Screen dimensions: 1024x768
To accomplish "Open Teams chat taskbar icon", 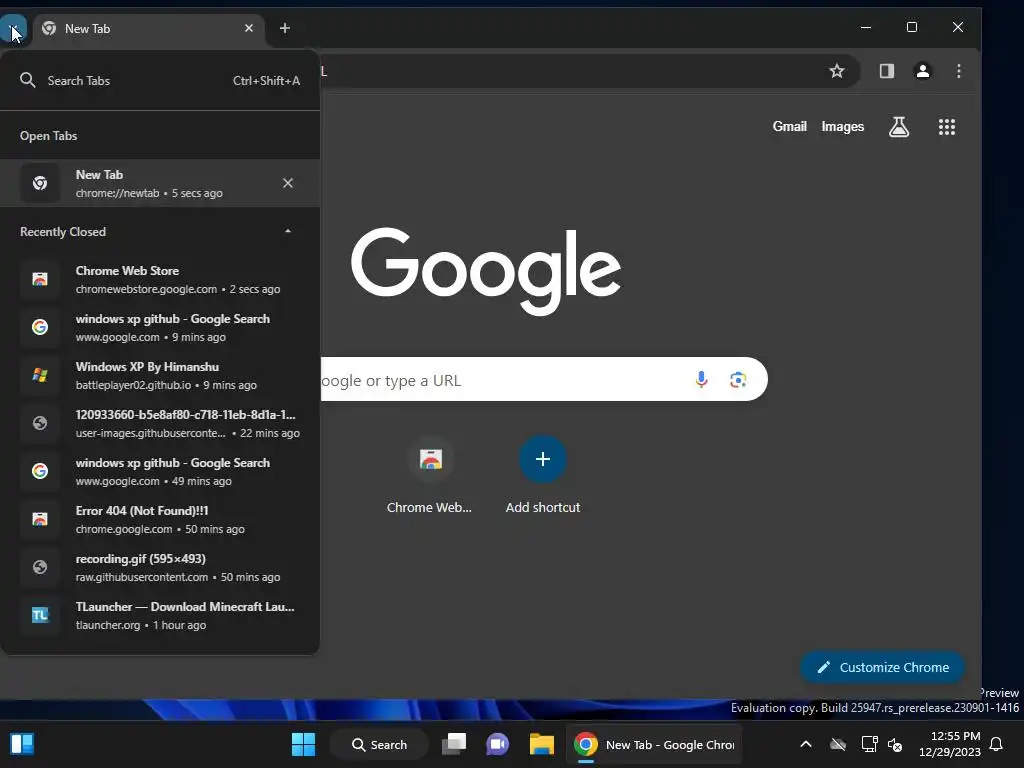I will point(498,744).
